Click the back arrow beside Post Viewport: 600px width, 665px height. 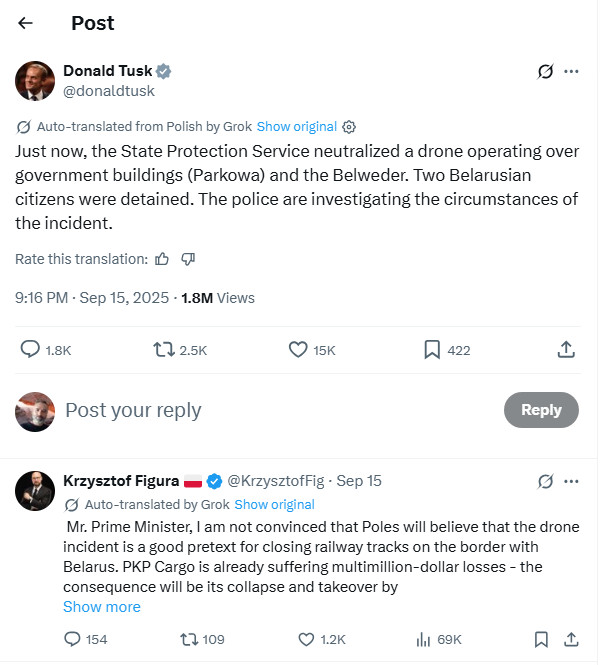point(26,23)
